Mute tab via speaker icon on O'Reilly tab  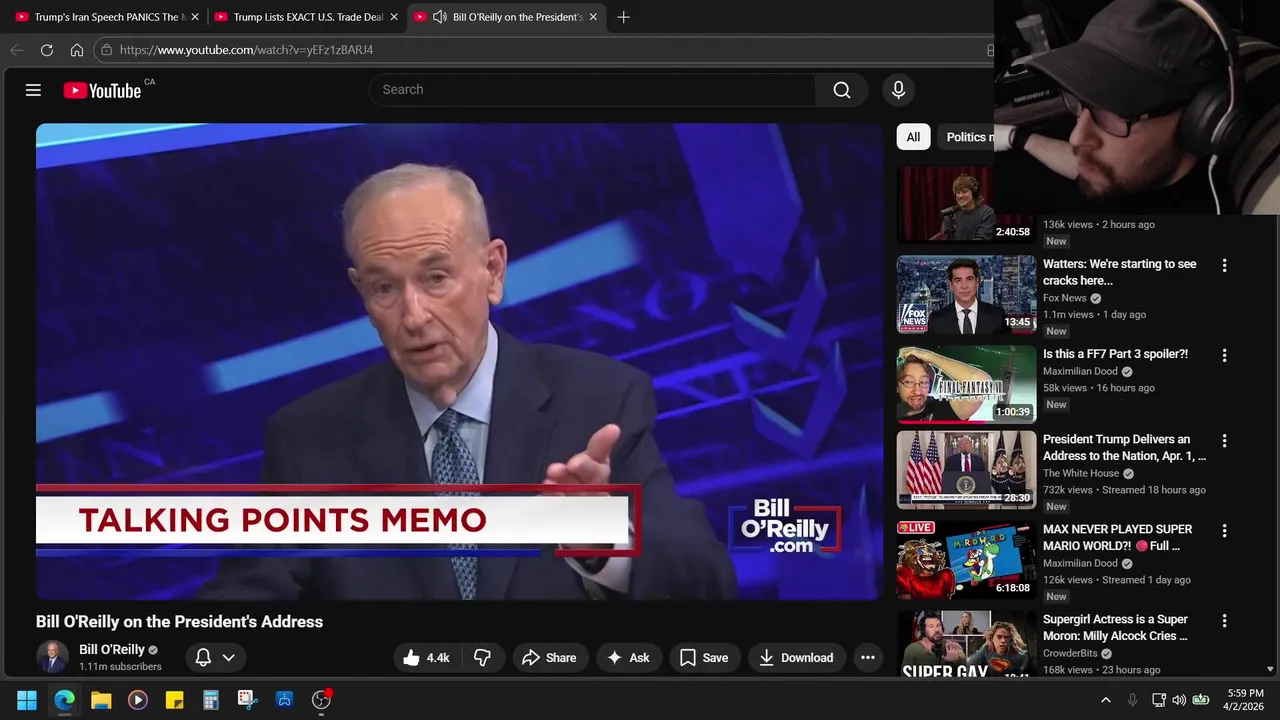point(439,17)
